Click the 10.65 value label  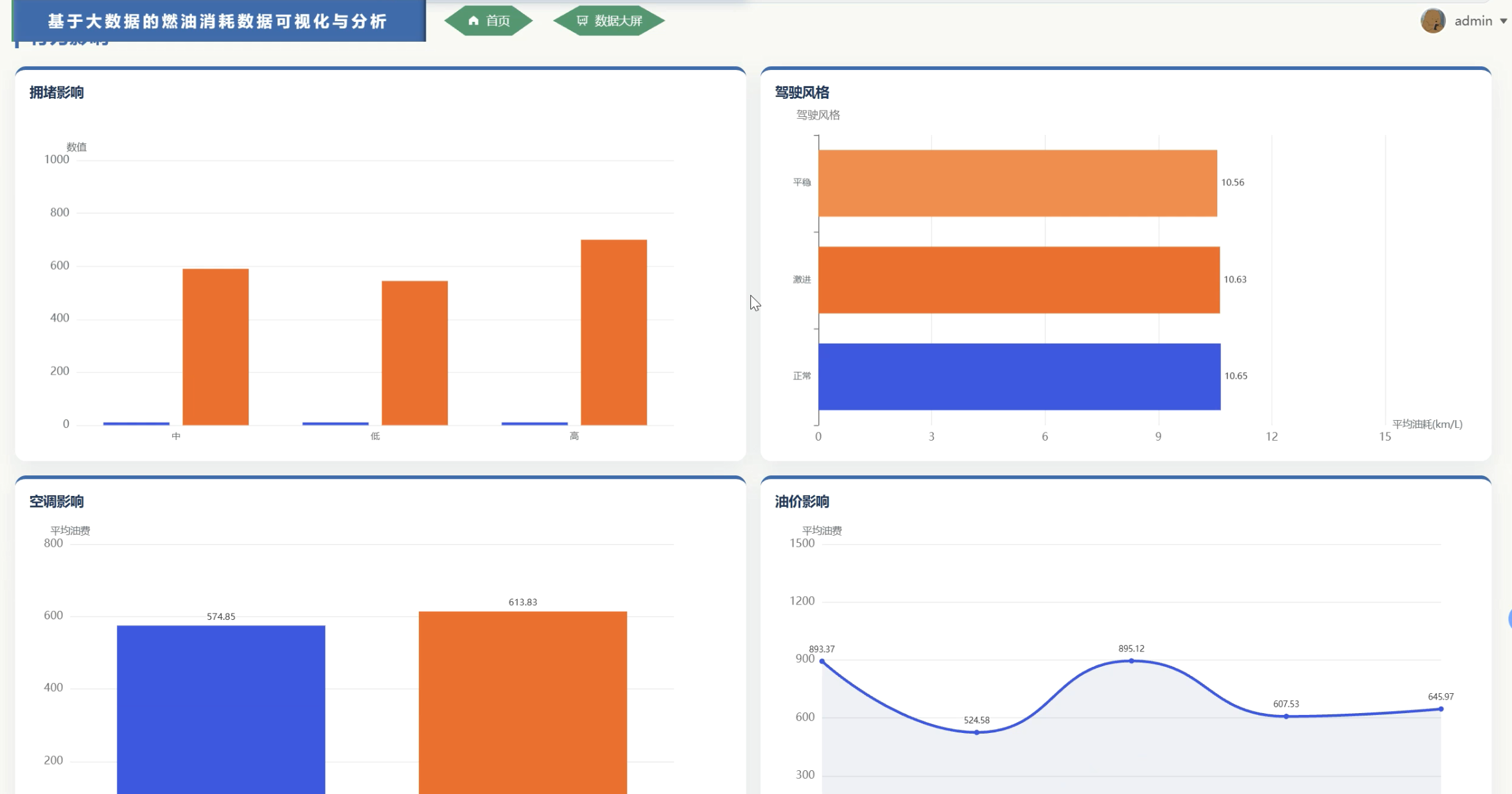click(x=1236, y=376)
